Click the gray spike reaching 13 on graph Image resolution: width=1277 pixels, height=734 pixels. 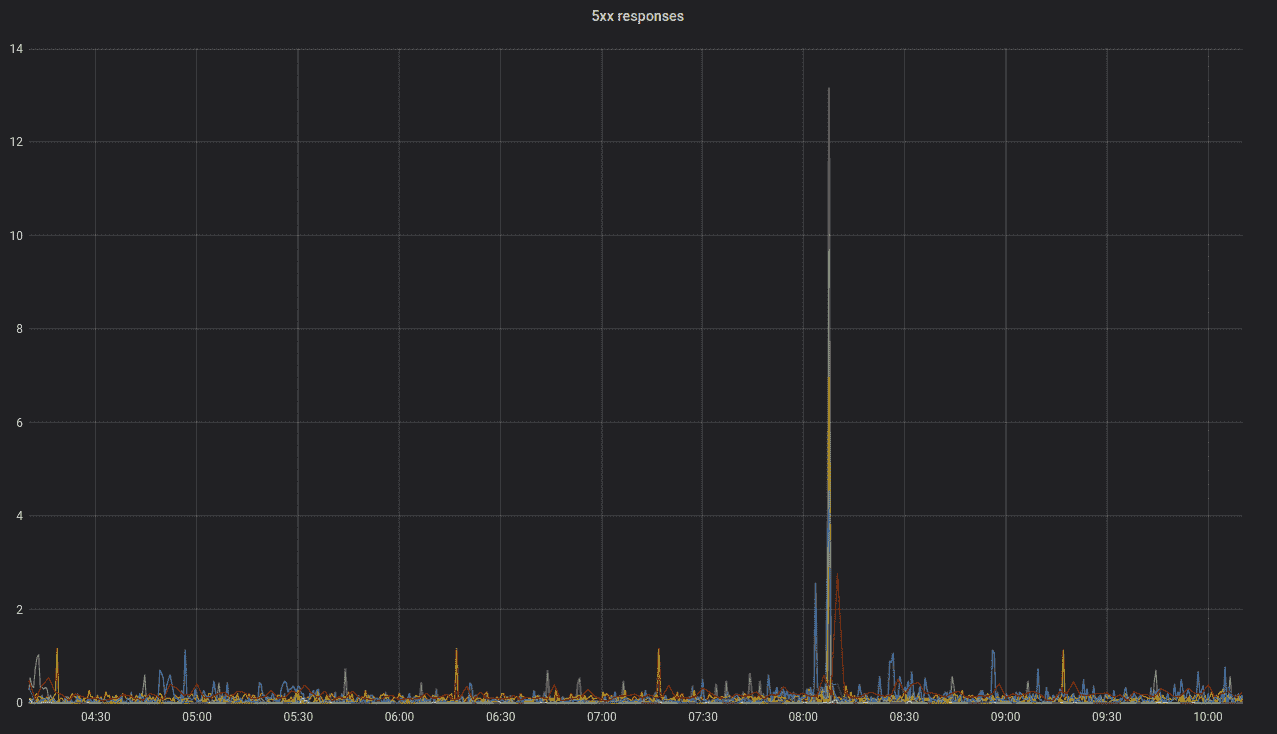[828, 95]
